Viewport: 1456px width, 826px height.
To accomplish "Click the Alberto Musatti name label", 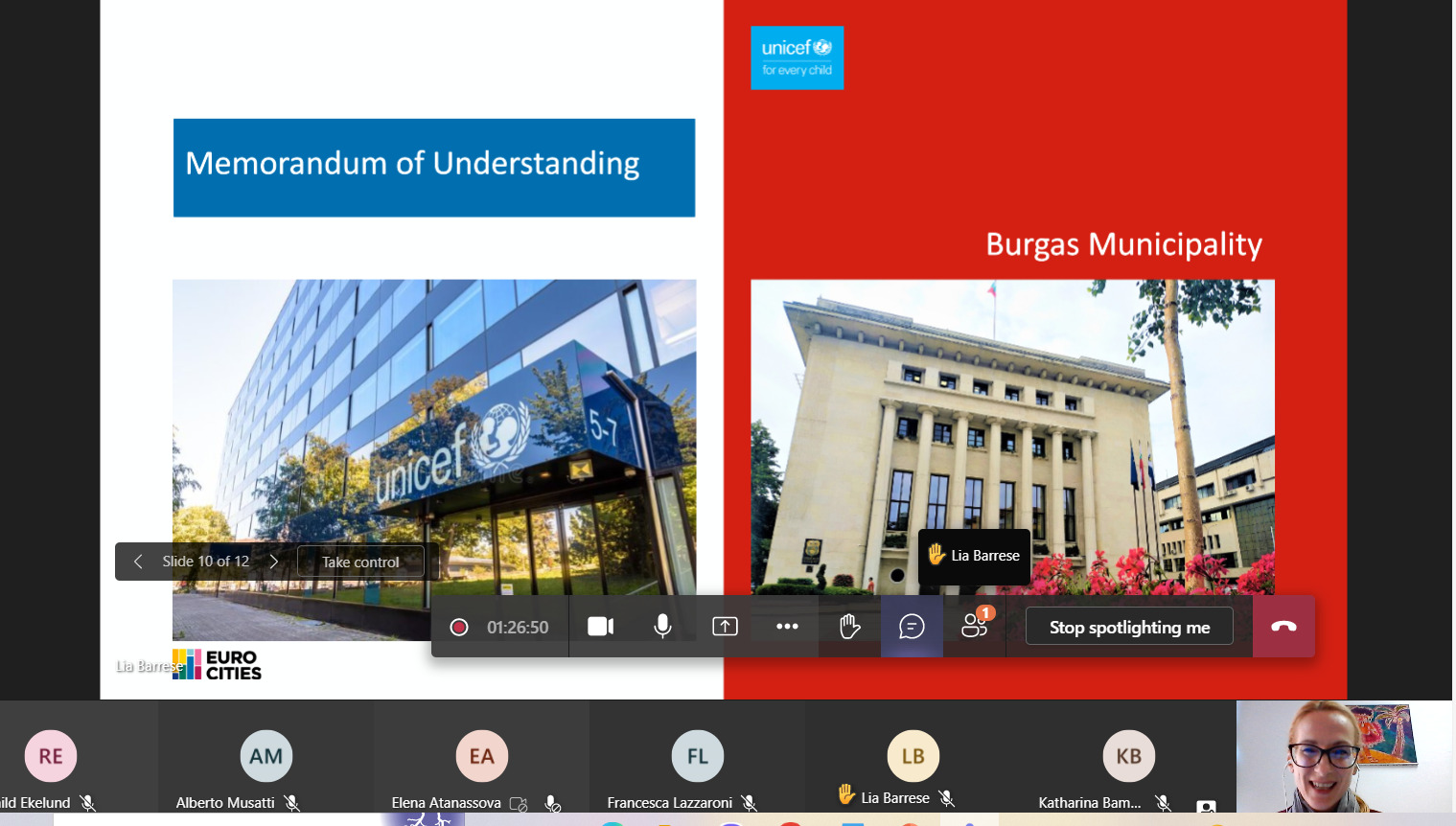I will (225, 803).
